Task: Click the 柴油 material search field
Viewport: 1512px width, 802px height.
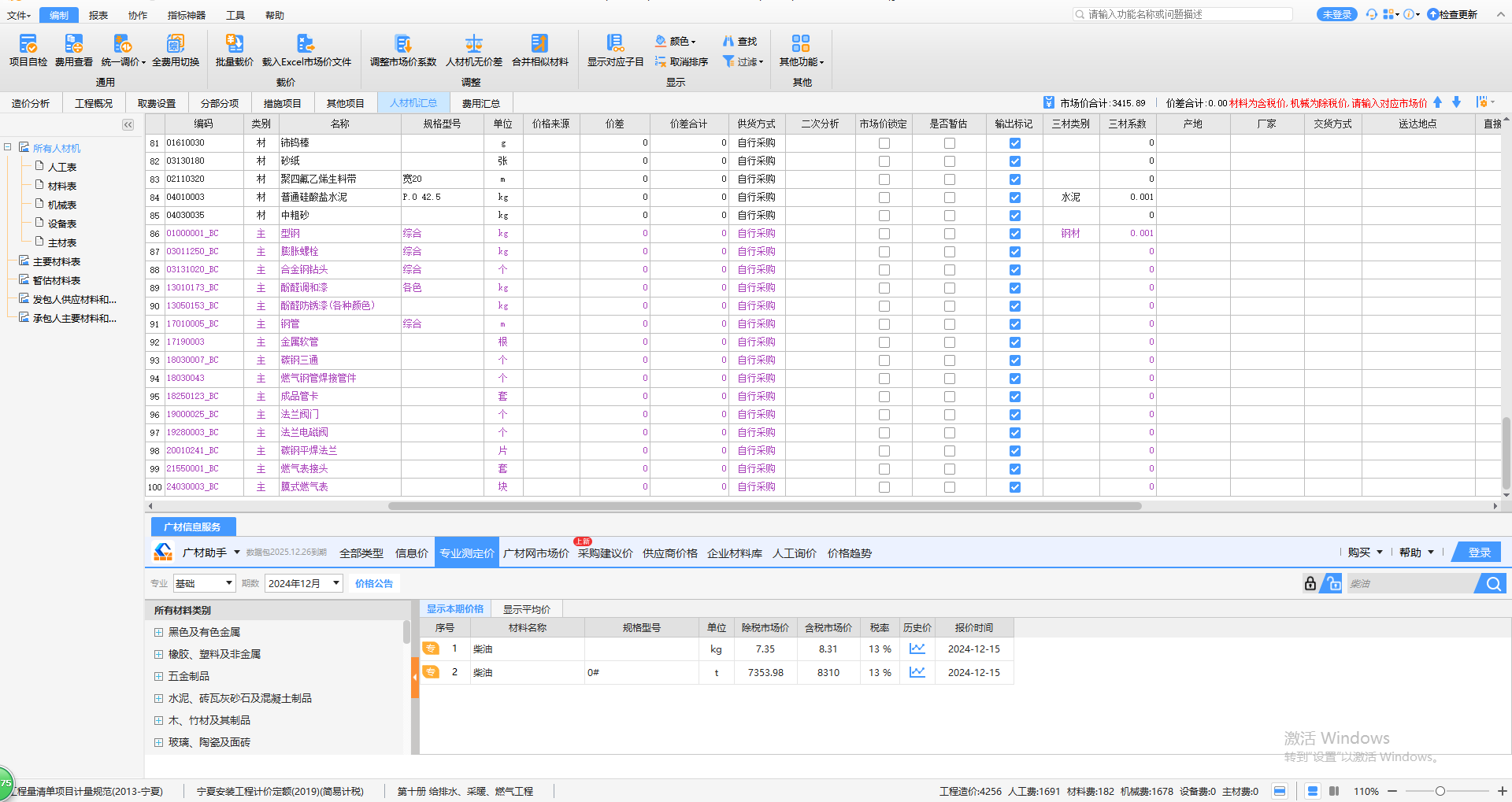Action: click(x=1410, y=583)
